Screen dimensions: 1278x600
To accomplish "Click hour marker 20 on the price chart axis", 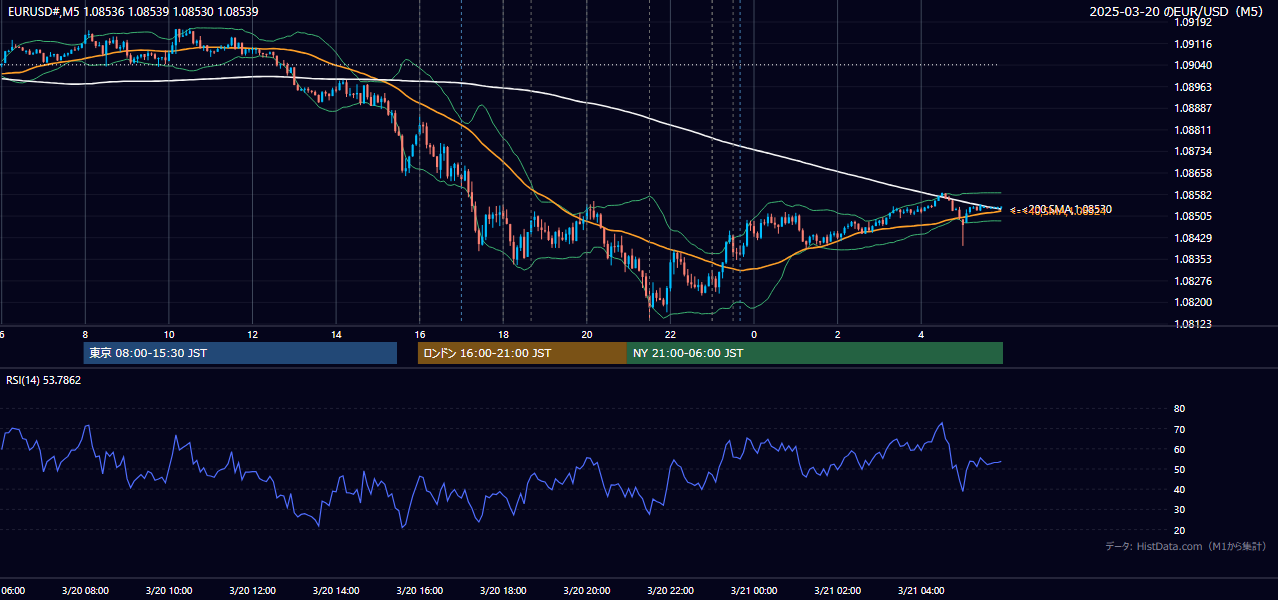I will tap(587, 335).
